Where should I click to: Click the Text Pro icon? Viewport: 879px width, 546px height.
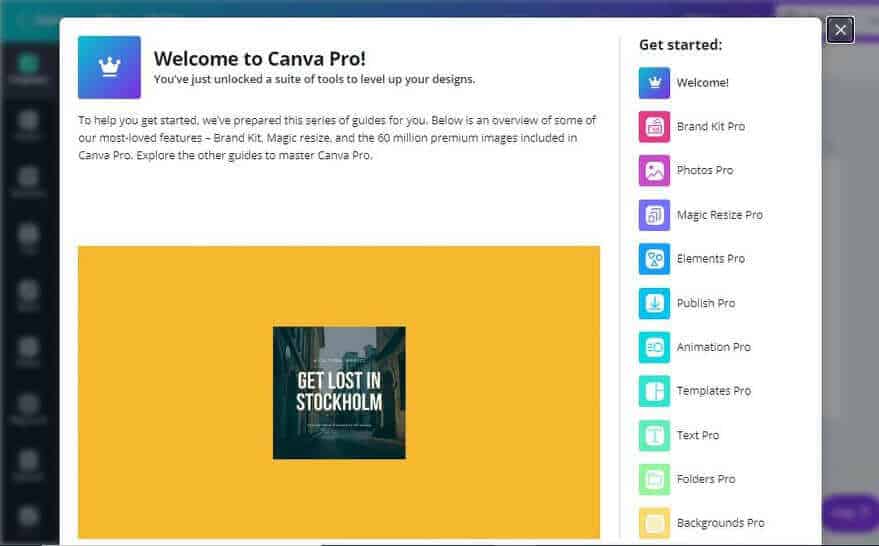654,436
